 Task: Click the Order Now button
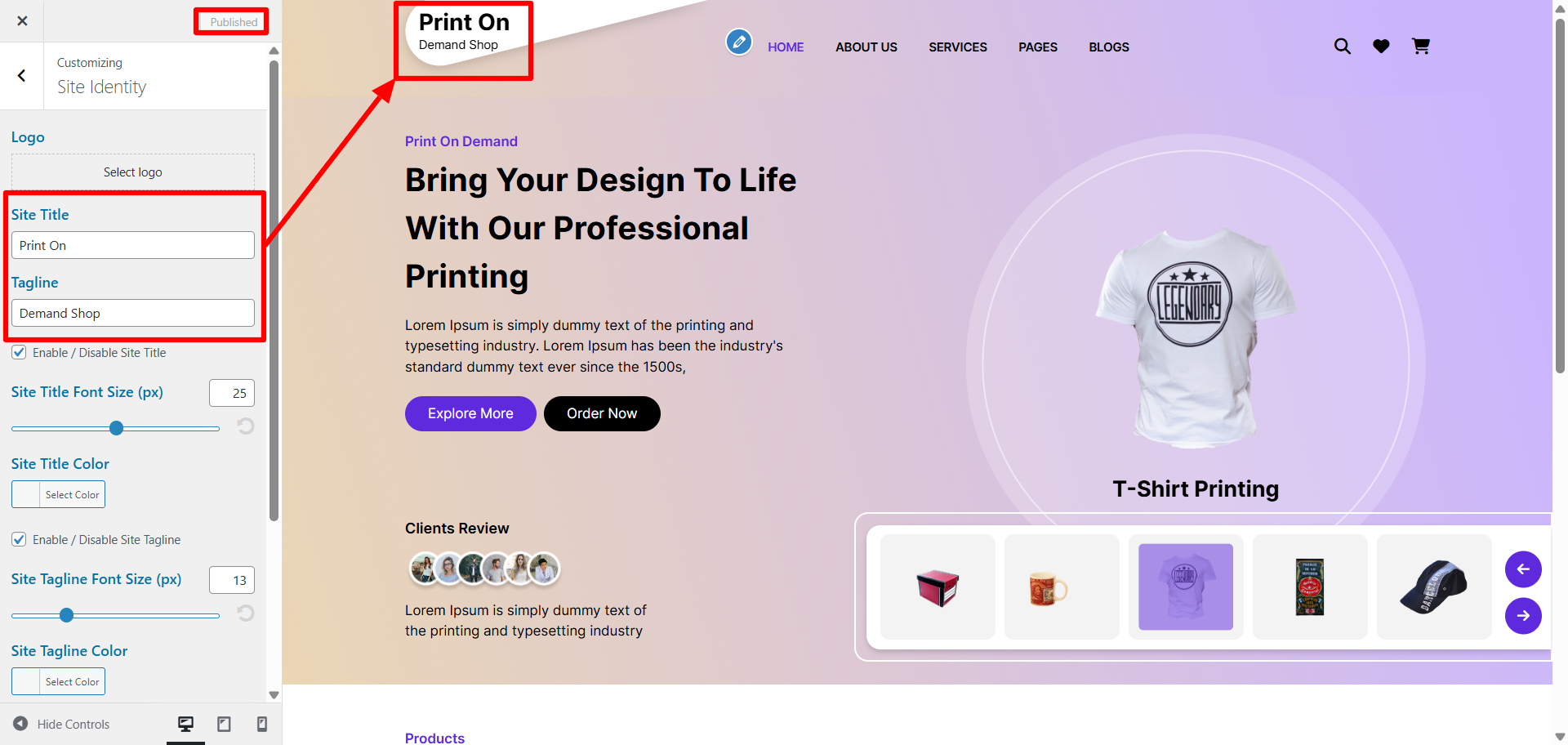602,413
